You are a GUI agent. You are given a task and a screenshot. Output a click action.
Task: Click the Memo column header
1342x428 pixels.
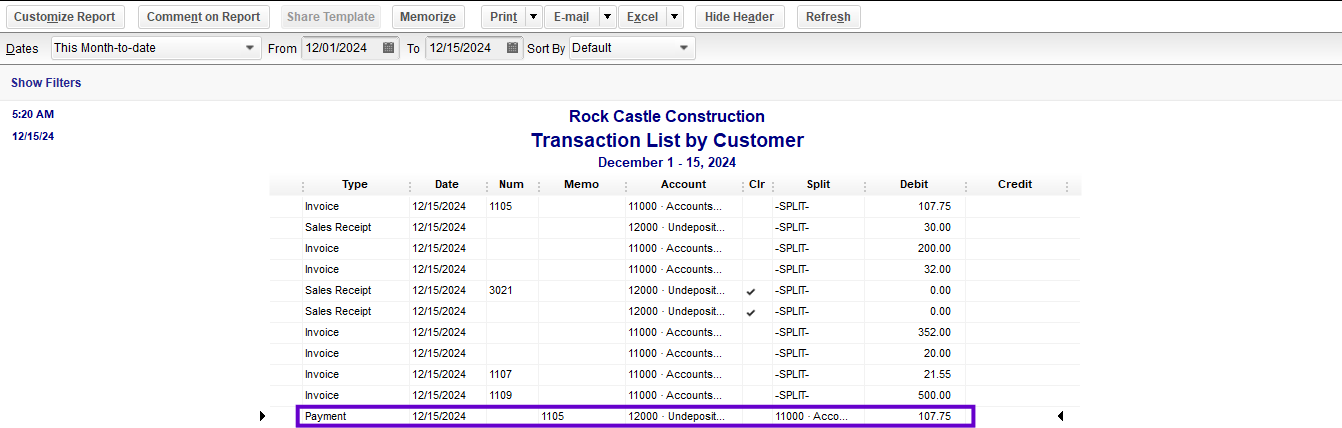click(581, 185)
